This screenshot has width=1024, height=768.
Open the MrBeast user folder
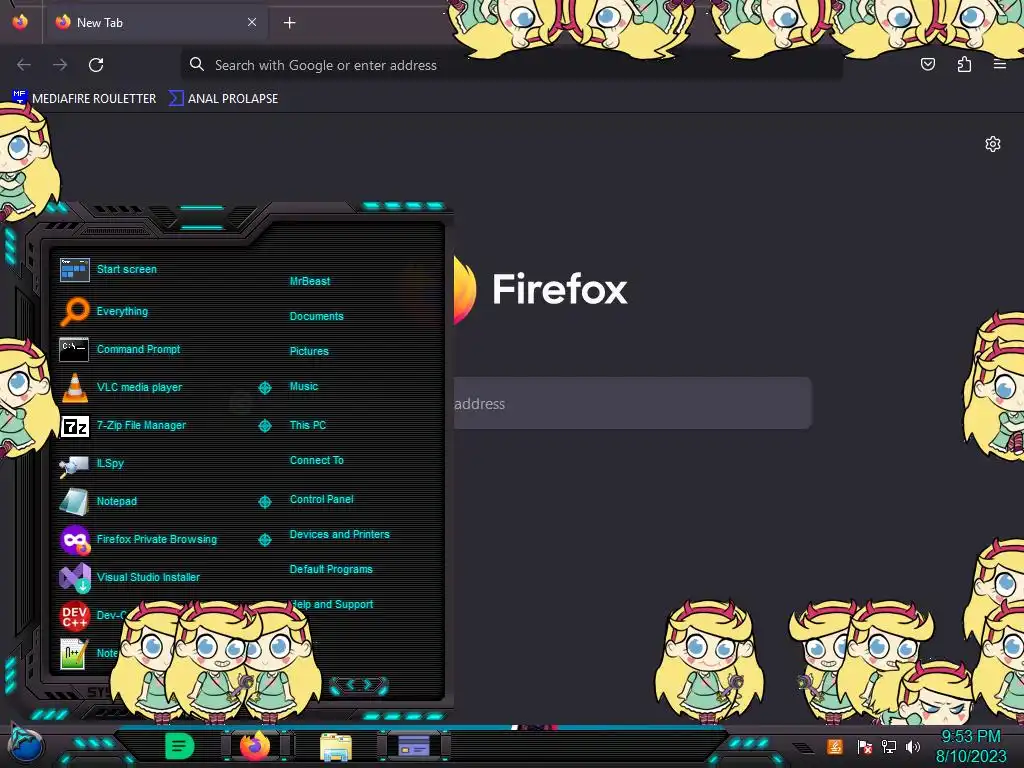click(310, 281)
